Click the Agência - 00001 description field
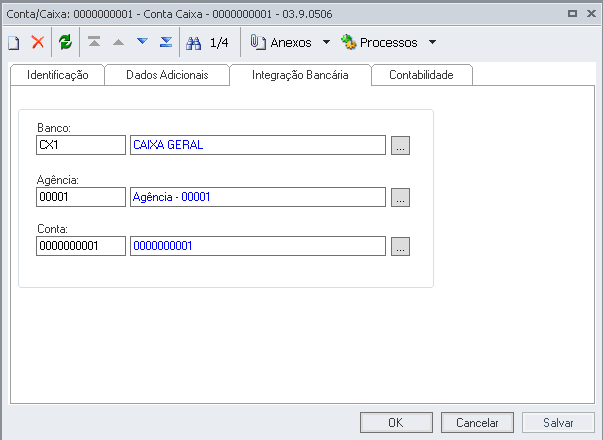The image size is (603, 440). pos(258,197)
